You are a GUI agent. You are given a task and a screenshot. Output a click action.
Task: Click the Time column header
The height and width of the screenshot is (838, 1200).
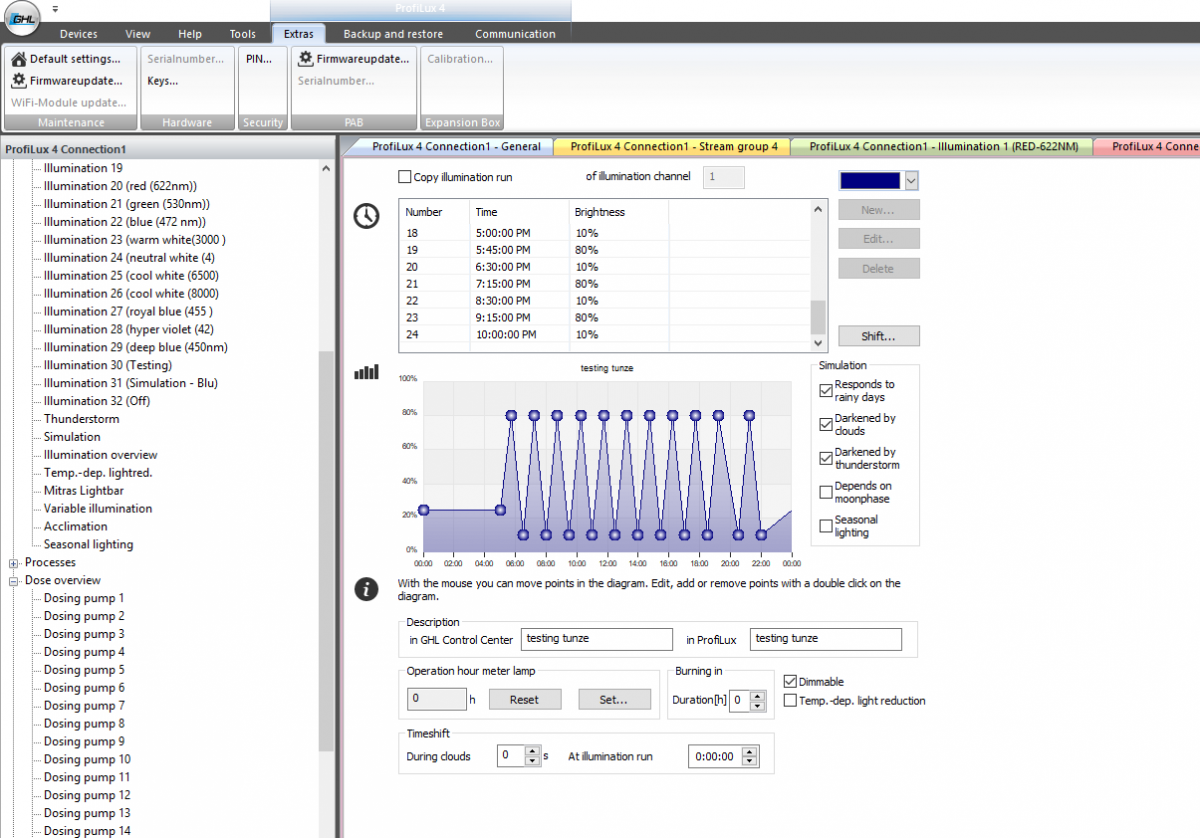(x=519, y=212)
